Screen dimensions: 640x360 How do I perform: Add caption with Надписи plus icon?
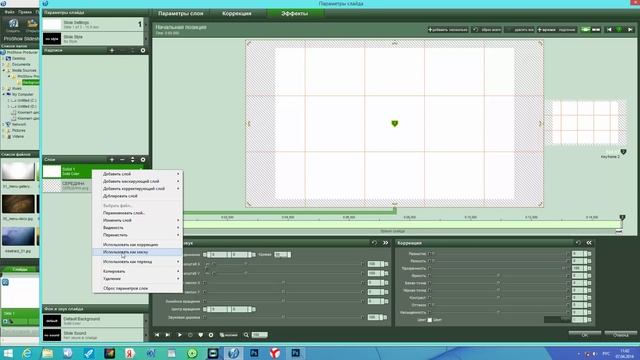pyautogui.click(x=112, y=50)
